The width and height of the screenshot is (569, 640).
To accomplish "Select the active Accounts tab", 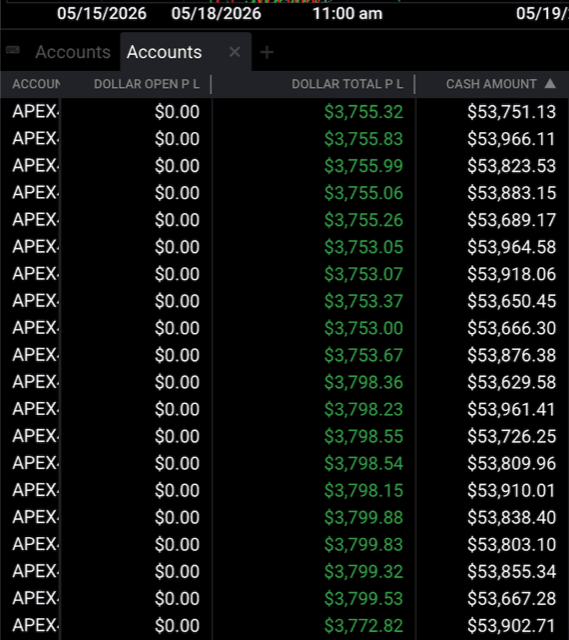I will coord(164,52).
